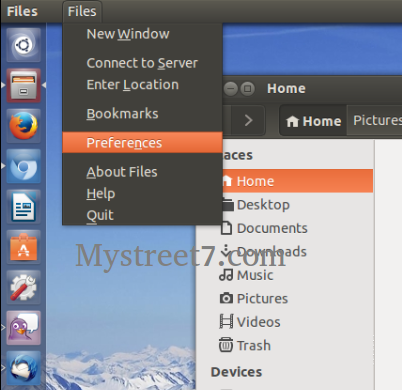
Task: Click the forward navigation arrow button
Action: click(x=248, y=120)
